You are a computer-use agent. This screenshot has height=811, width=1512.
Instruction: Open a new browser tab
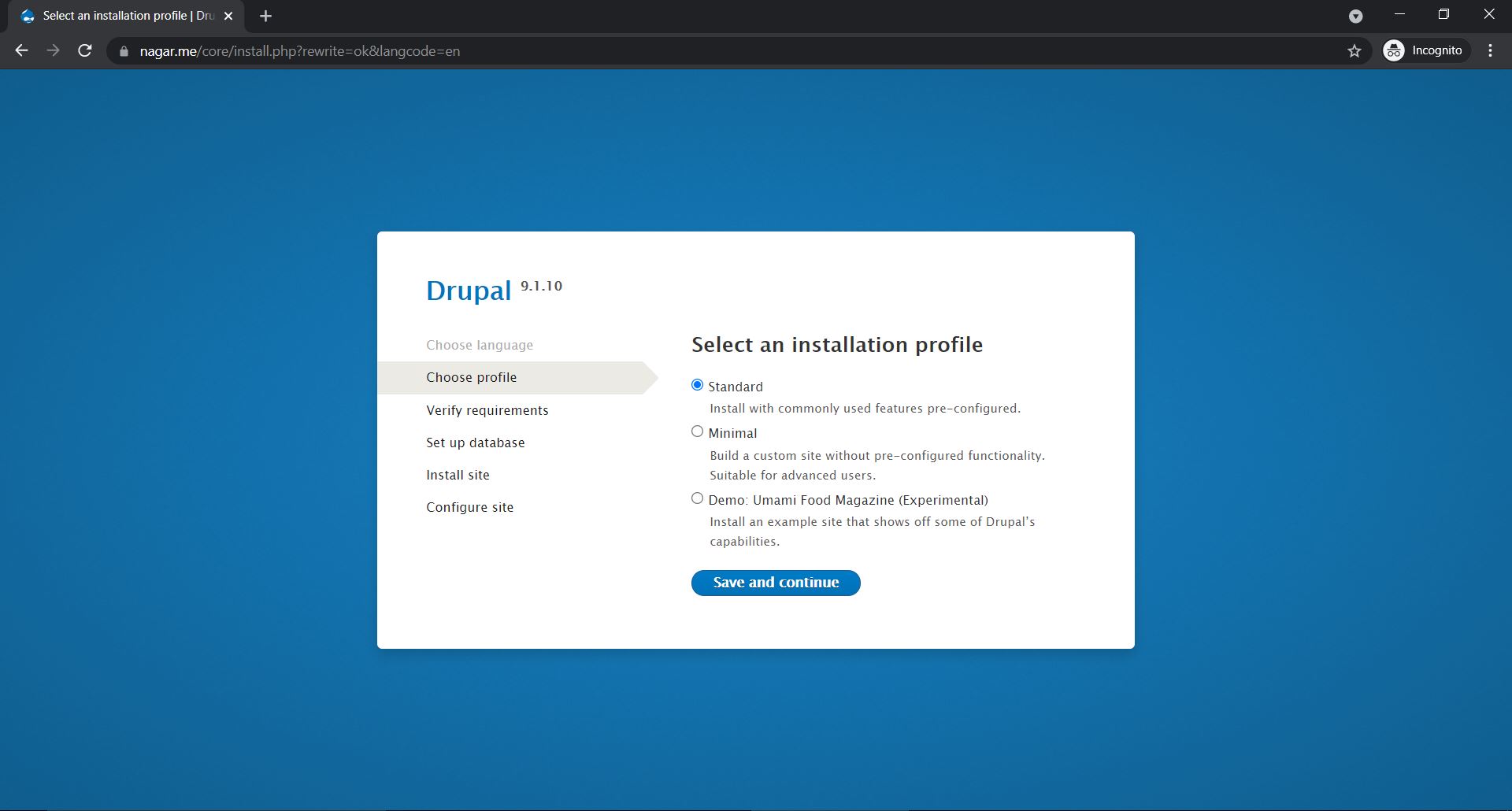coord(265,15)
